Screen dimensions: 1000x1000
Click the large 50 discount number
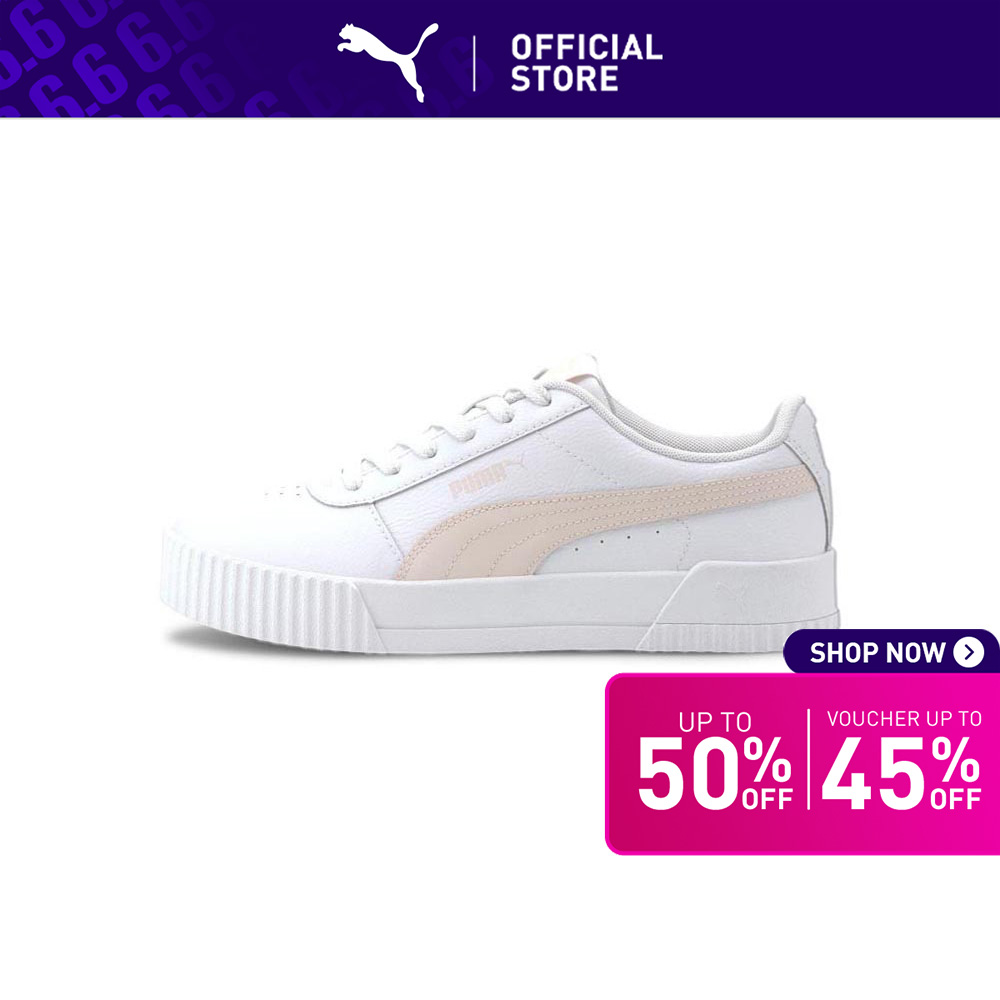689,773
